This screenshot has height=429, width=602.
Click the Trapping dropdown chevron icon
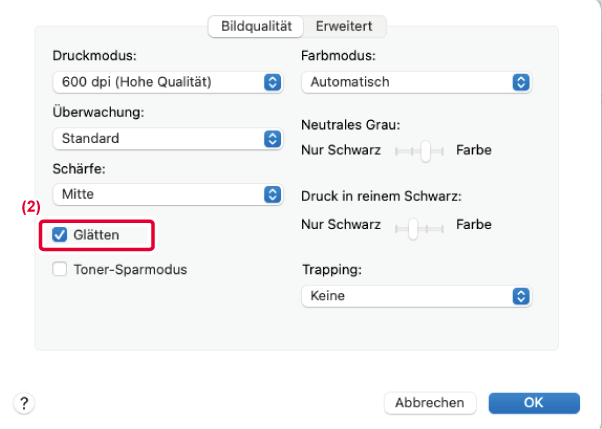click(x=520, y=296)
